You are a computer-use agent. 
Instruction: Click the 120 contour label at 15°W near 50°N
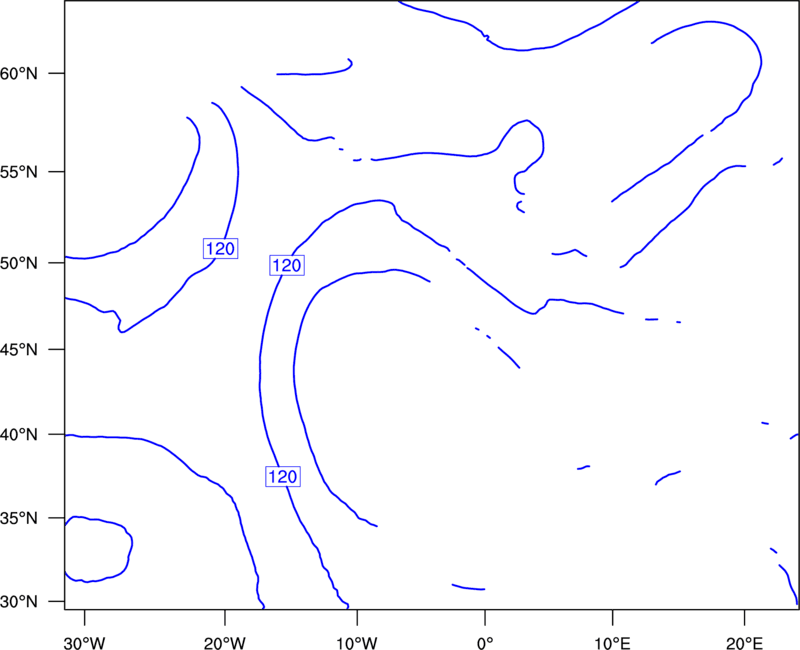(287, 265)
